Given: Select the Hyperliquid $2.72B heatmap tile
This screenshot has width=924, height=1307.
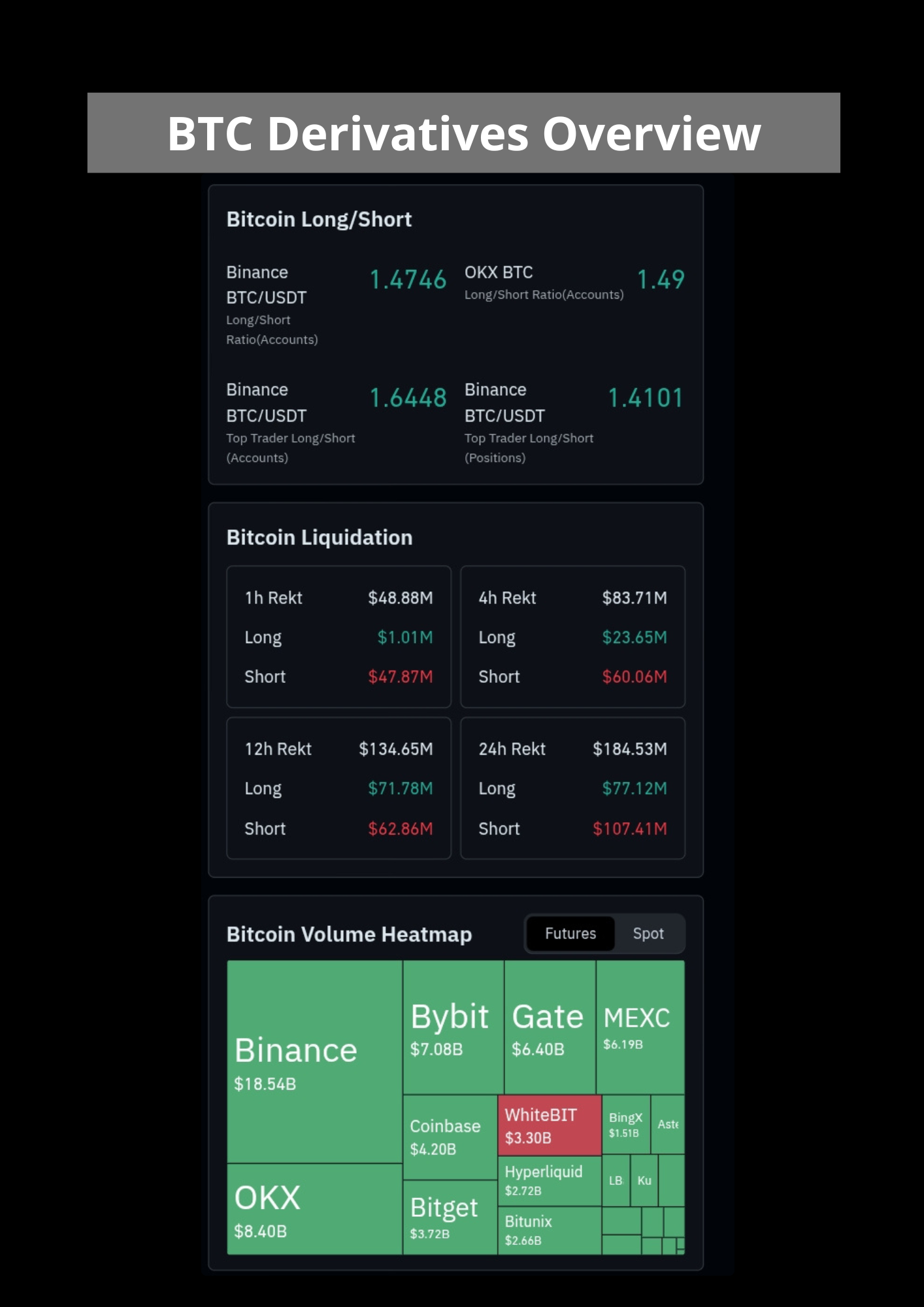Looking at the screenshot, I should pos(550,1181).
